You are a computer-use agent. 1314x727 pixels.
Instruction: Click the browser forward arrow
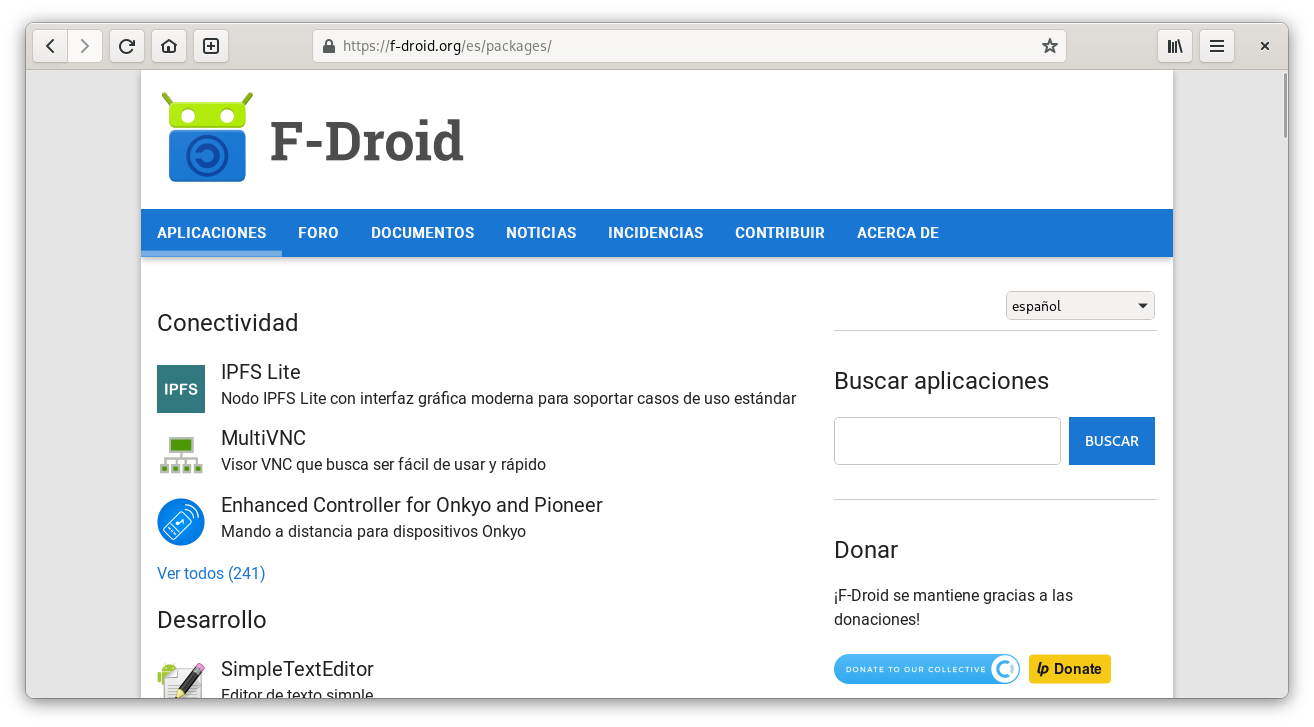coord(85,46)
